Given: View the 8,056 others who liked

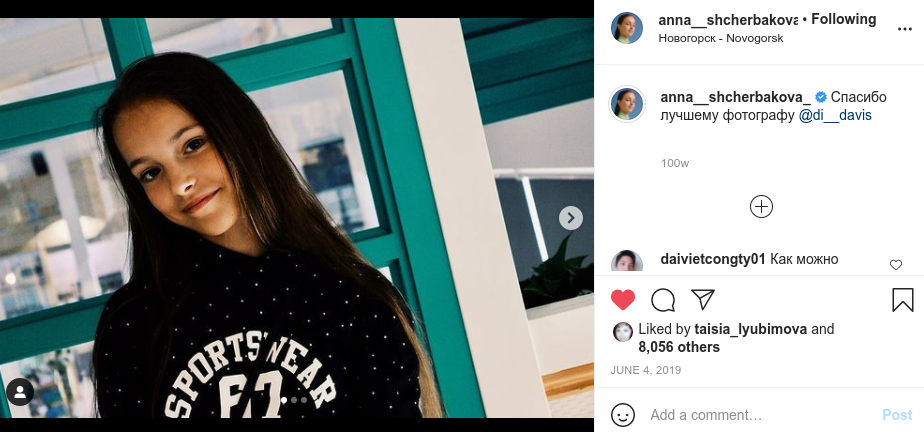Looking at the screenshot, I should 678,347.
